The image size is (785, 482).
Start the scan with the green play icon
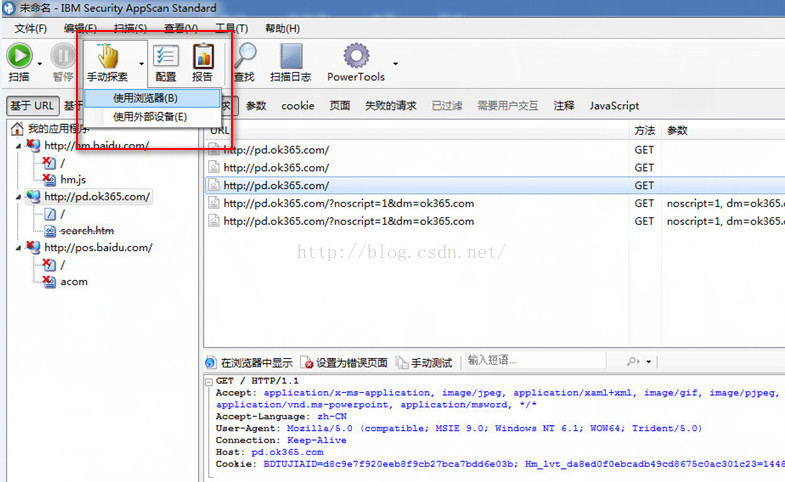20,56
